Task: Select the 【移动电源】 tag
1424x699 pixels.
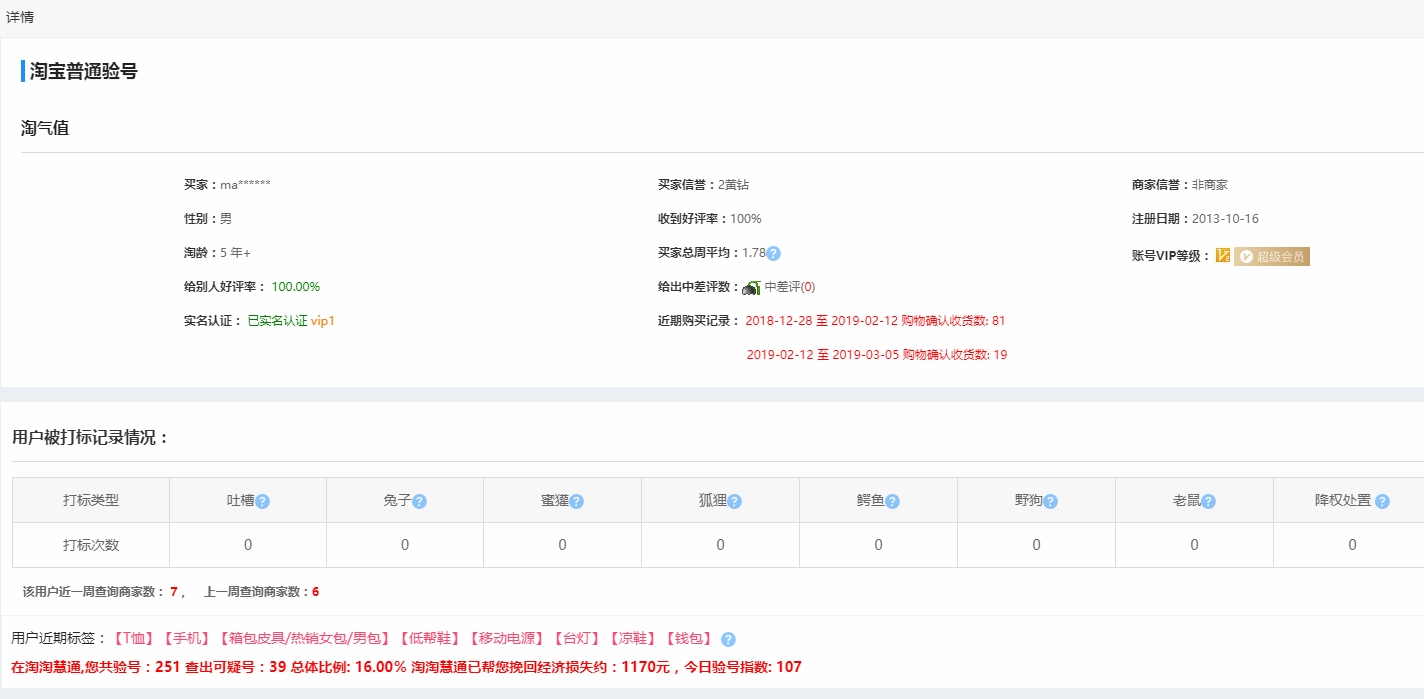Action: pos(508,639)
